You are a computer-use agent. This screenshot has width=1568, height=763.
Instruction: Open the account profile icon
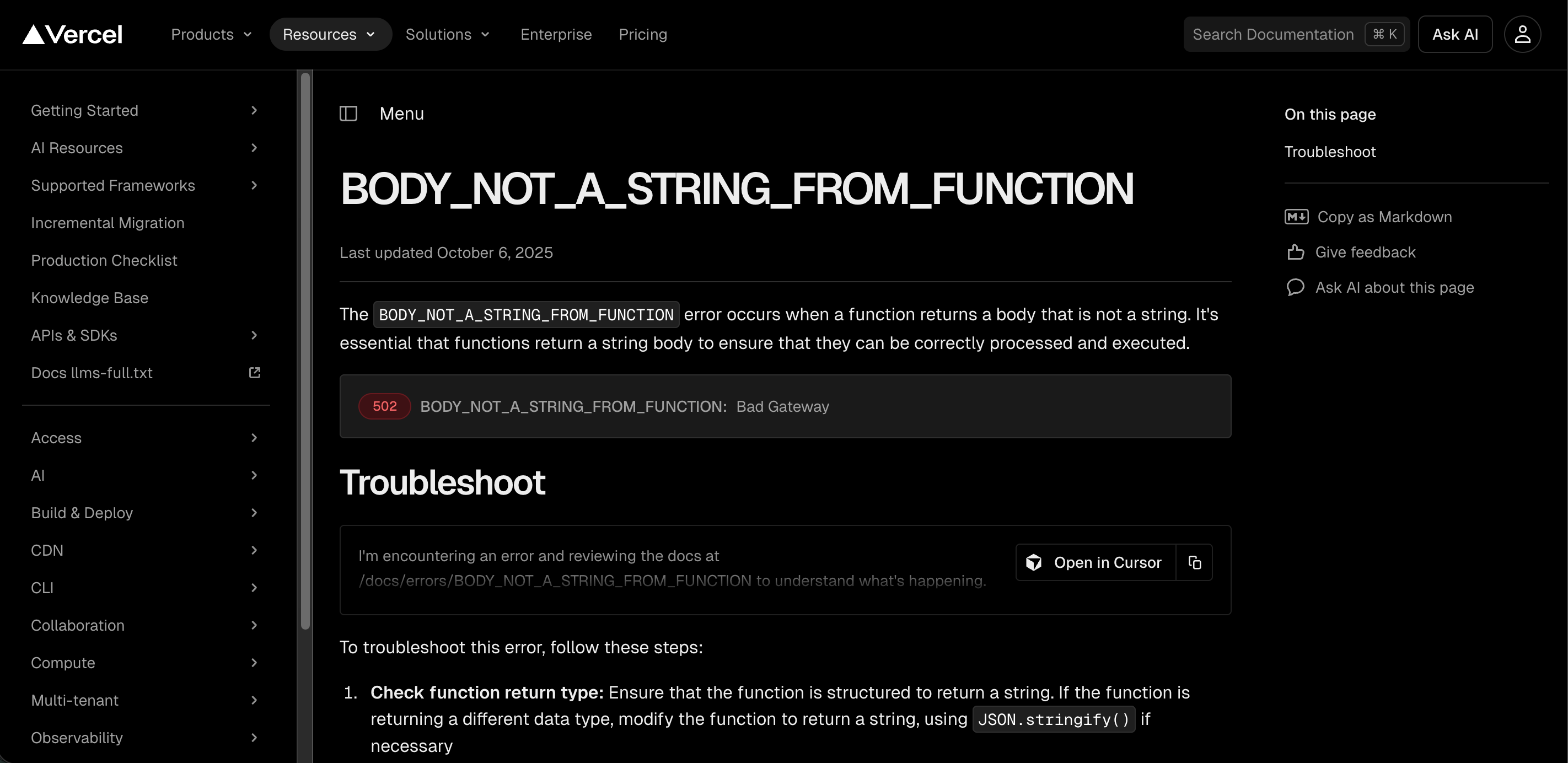pos(1523,34)
